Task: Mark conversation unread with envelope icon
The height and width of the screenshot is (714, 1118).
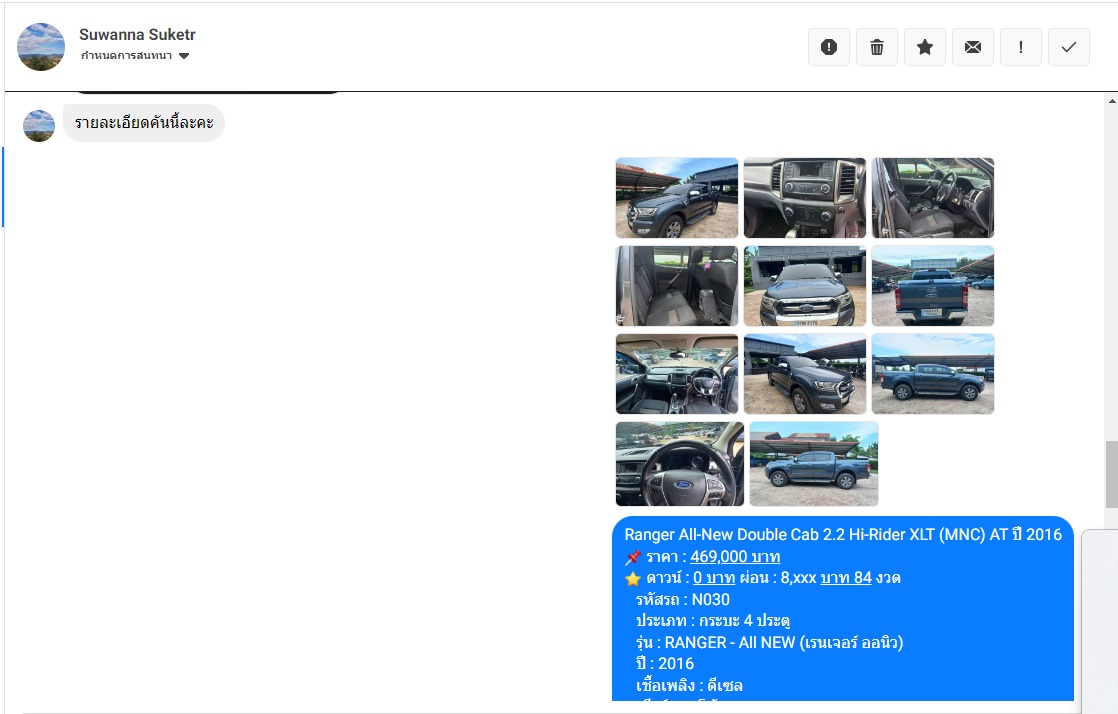Action: click(x=973, y=47)
